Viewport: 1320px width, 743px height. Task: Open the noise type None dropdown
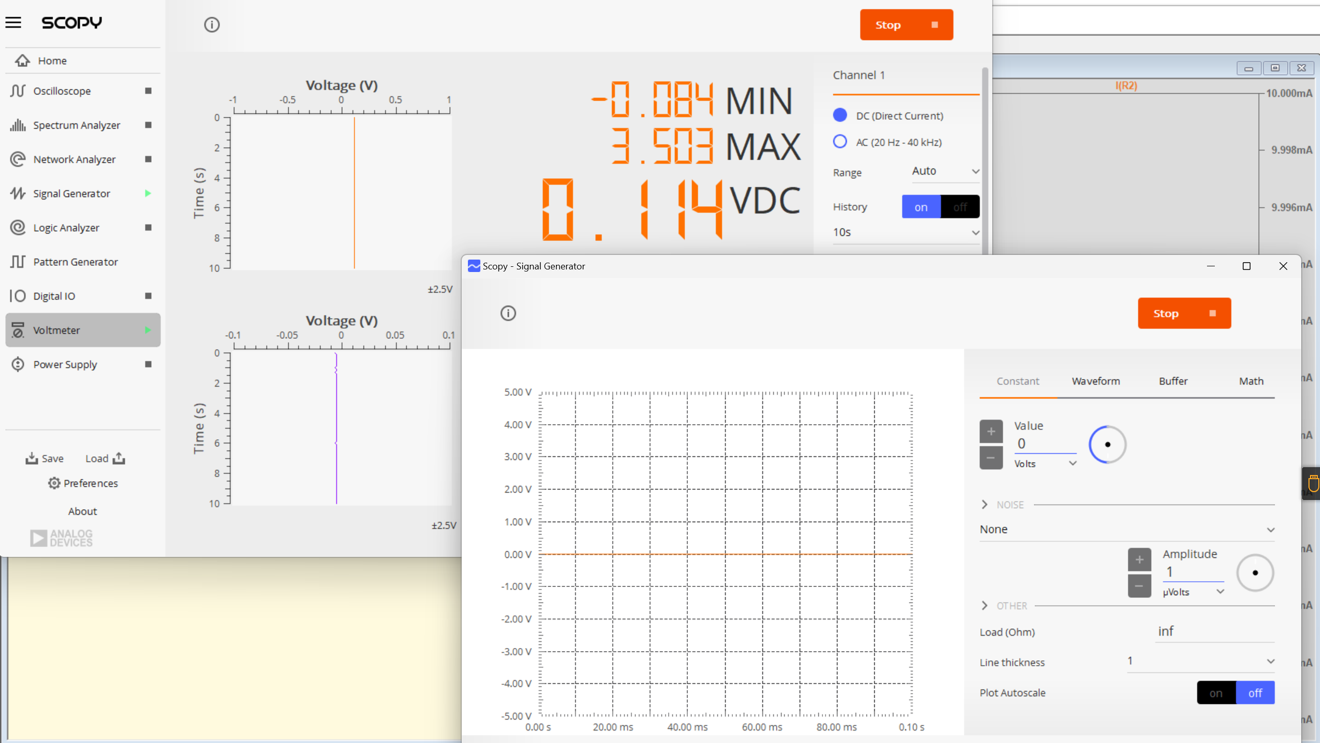pyautogui.click(x=1127, y=529)
